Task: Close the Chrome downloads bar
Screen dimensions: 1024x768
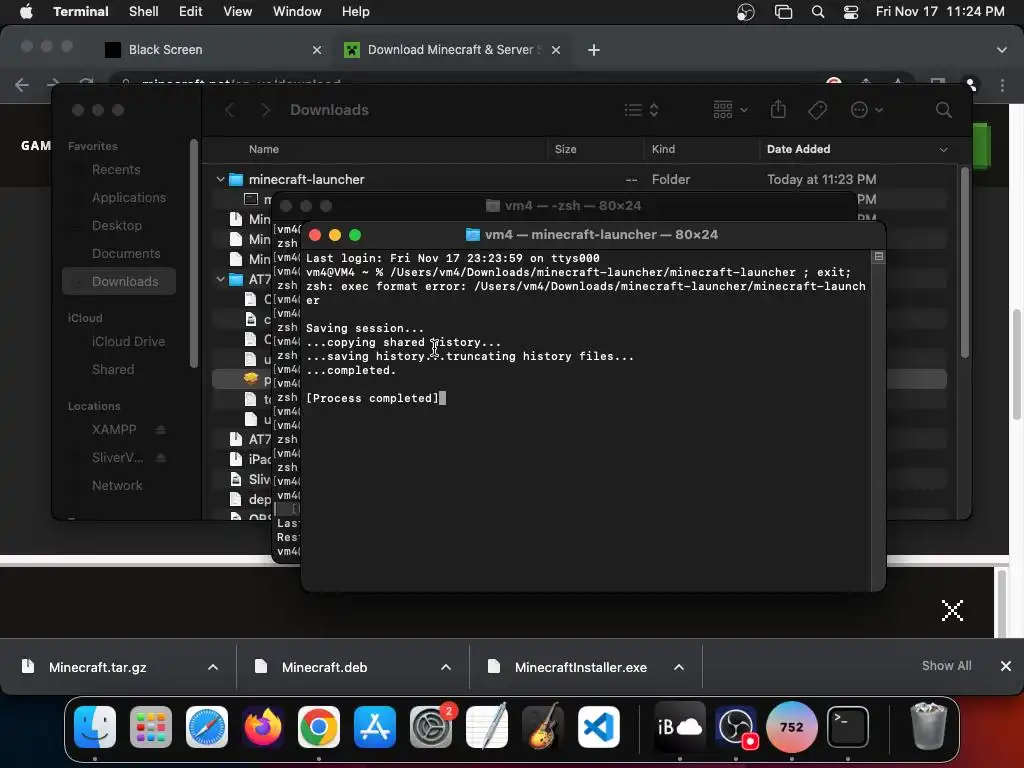Action: click(x=1006, y=665)
